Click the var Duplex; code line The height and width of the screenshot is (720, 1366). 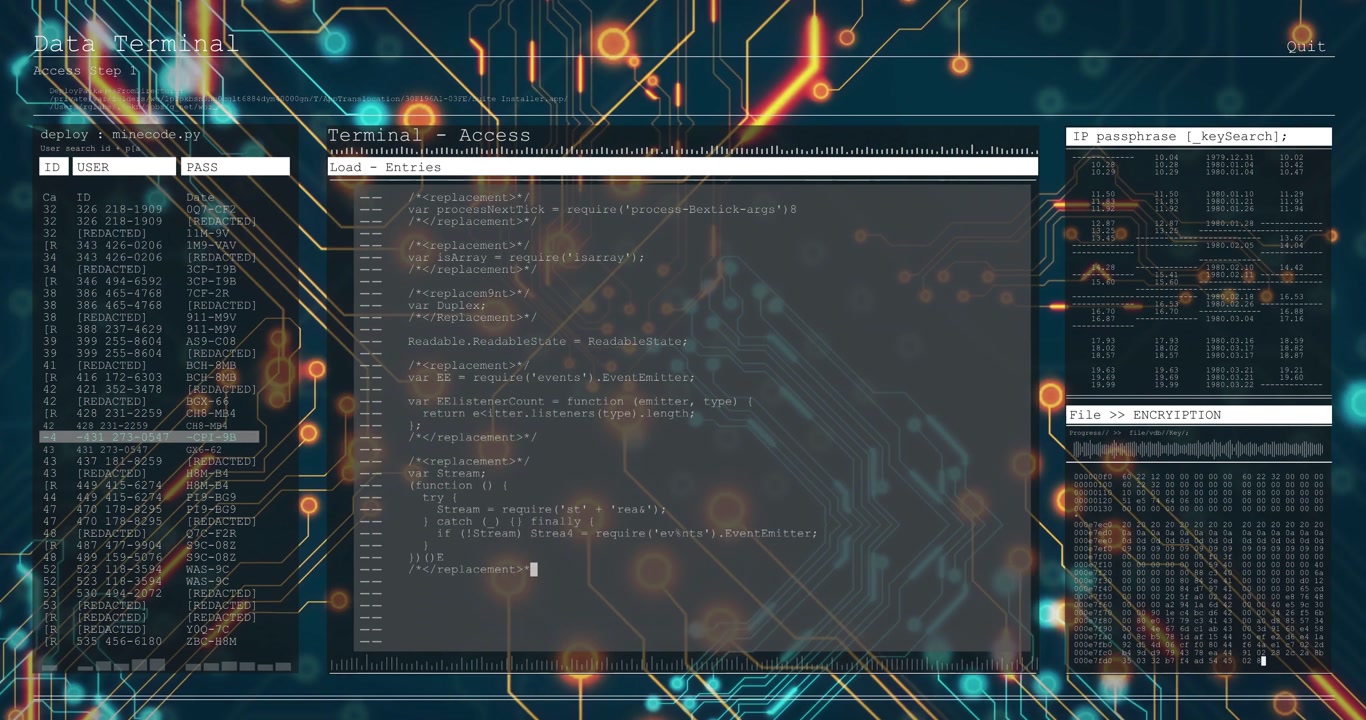tap(447, 305)
